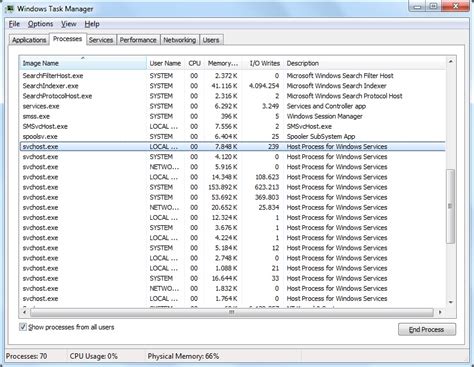The image size is (474, 367).
Task: Toggle Show processes from all users checkbox
Action: click(23, 327)
